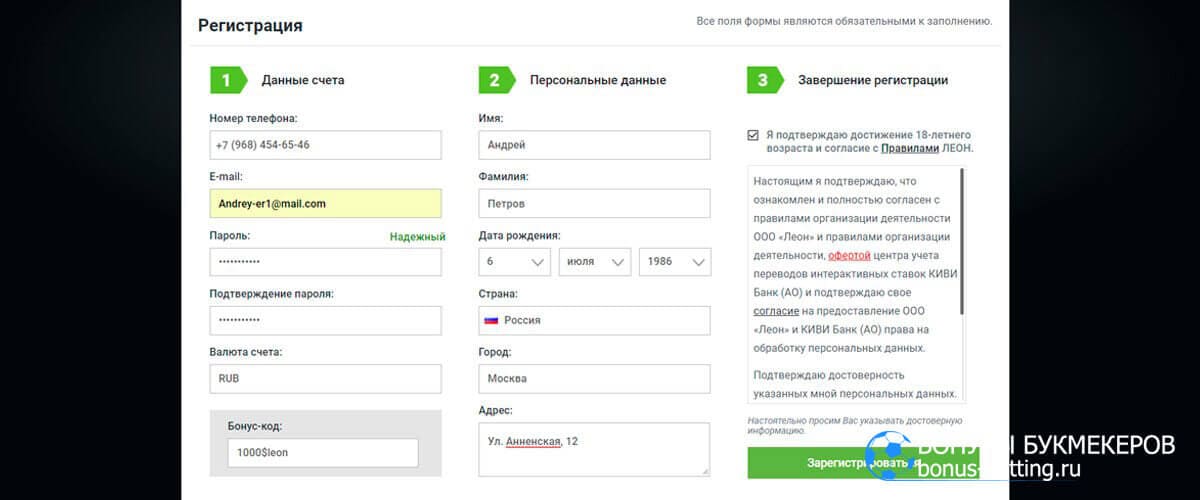Click the Завершение регистрации step title
Viewport: 1200px width, 500px height.
pos(873,80)
